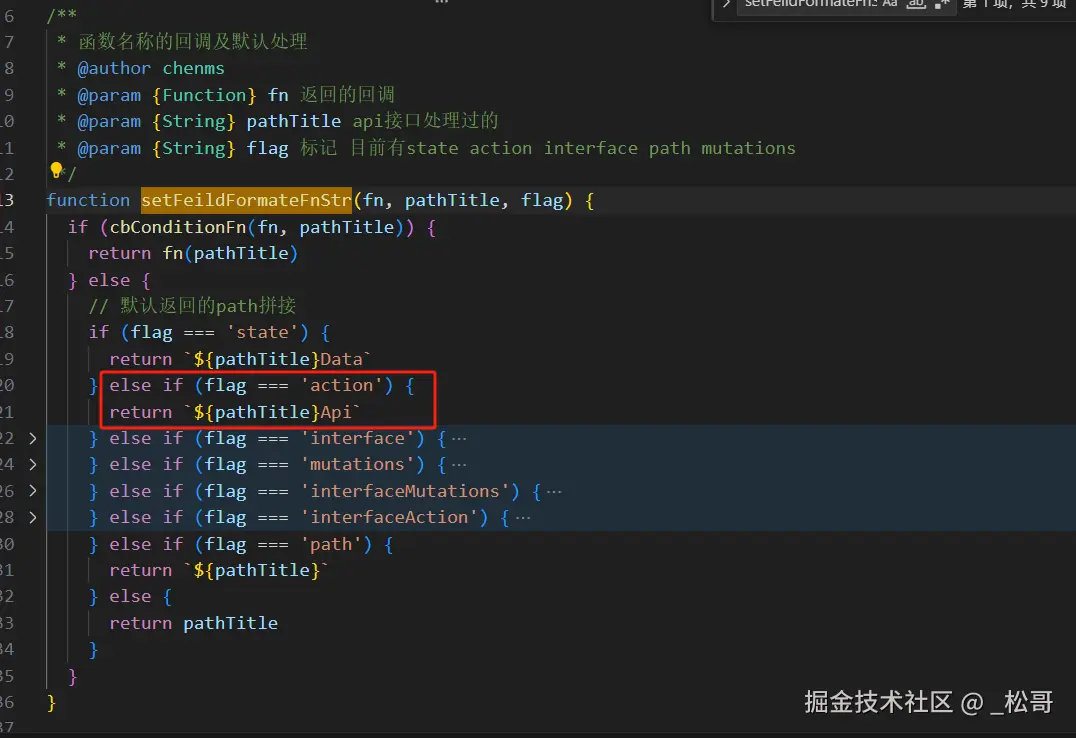The width and height of the screenshot is (1076, 738).
Task: Click the search match count text
Action: (x=1012, y=5)
